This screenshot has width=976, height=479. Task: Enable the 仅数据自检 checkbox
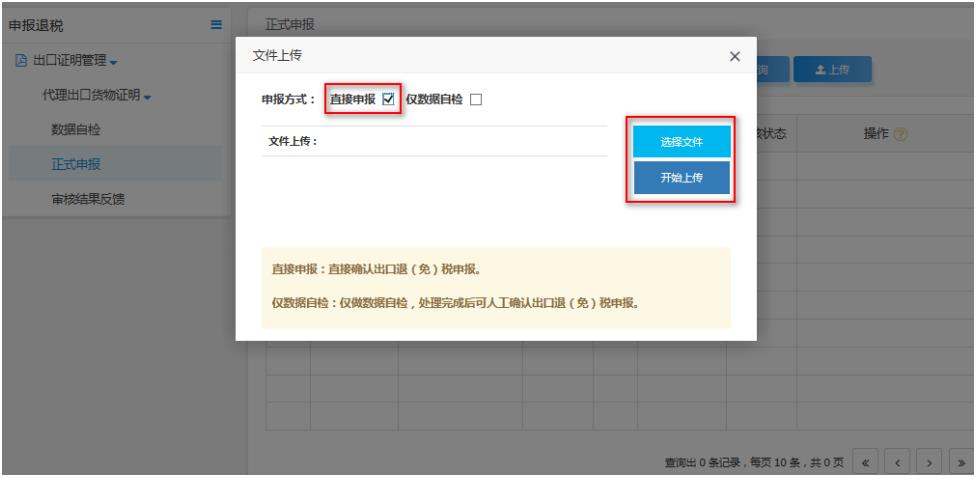click(476, 99)
